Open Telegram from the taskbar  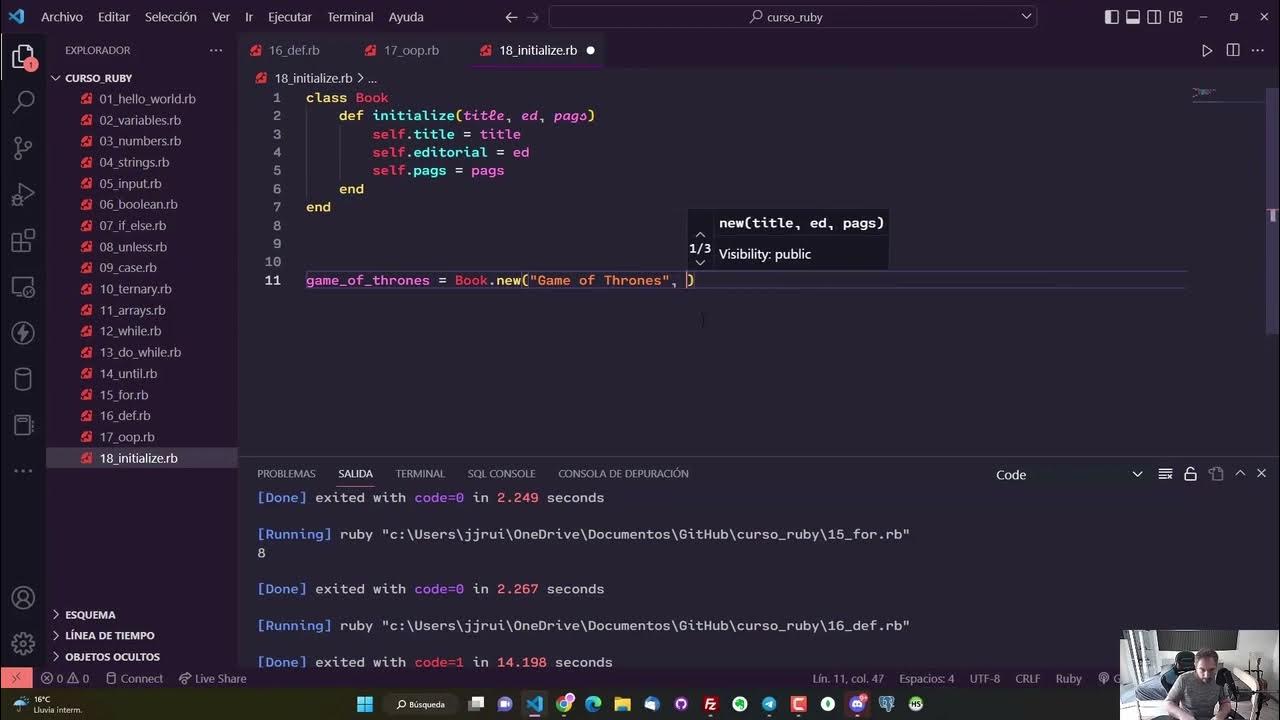[x=769, y=704]
